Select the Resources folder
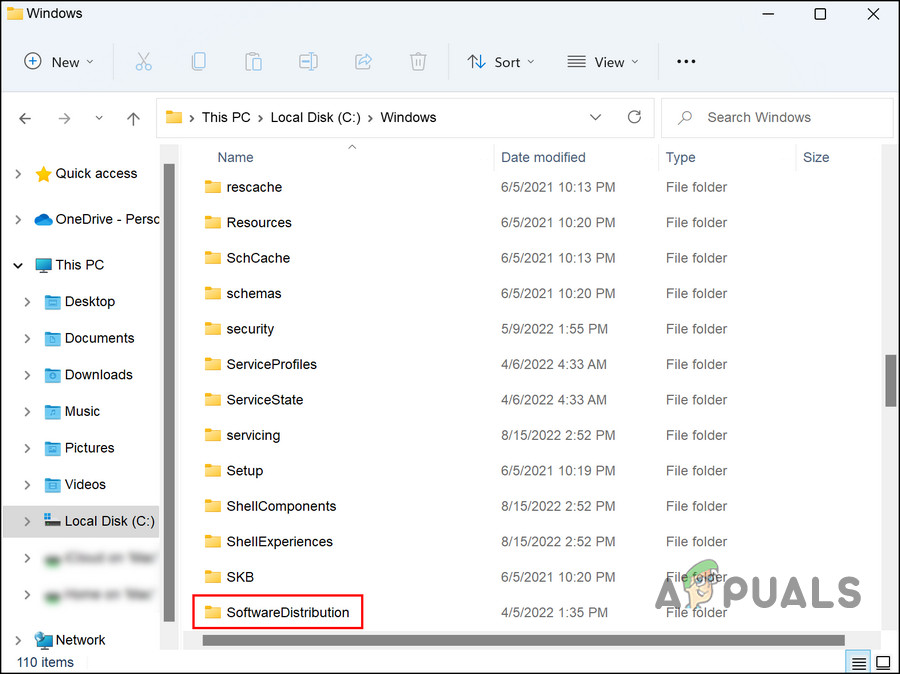Image resolution: width=900 pixels, height=674 pixels. pos(259,222)
